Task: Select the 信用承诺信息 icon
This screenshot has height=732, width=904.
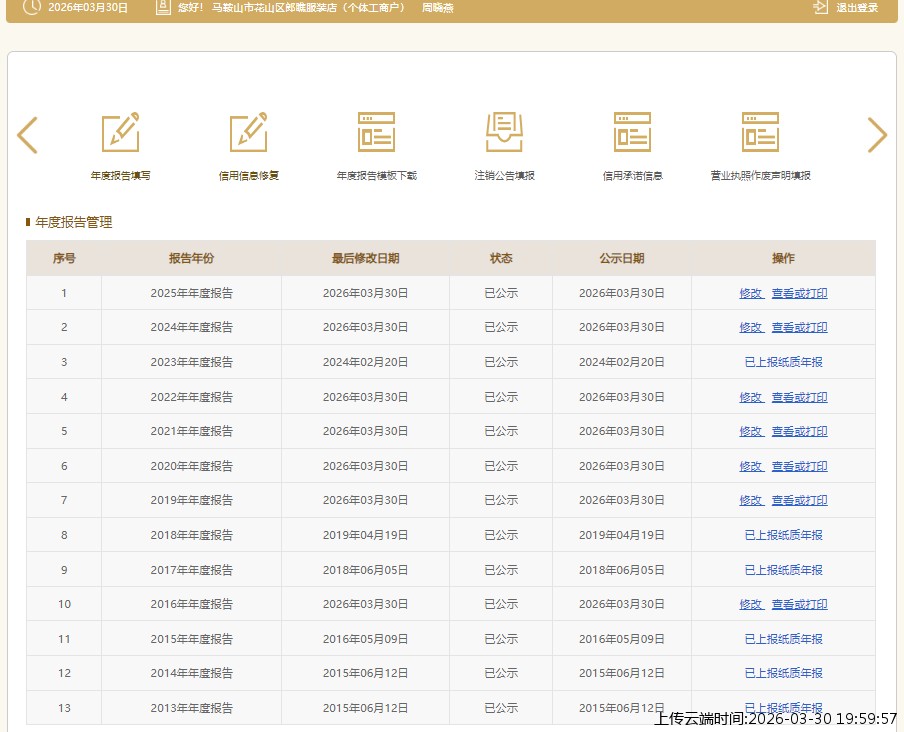Action: 632,133
